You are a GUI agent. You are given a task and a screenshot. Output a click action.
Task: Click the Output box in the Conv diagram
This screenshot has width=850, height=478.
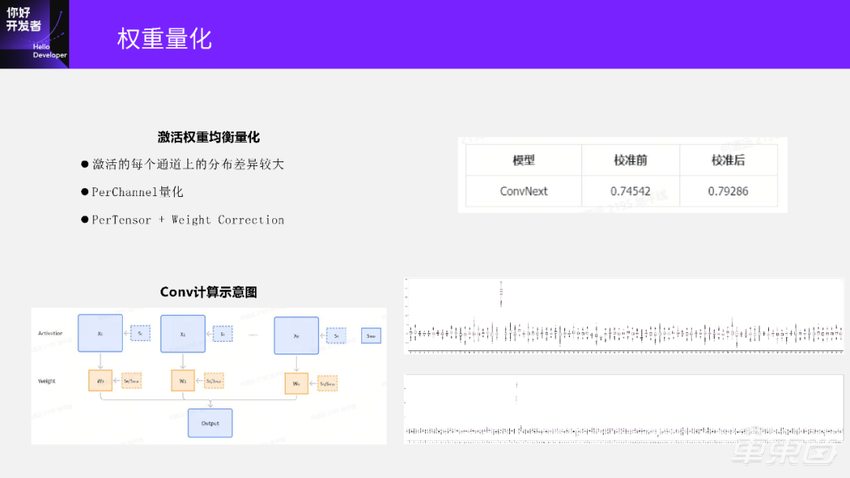point(209,423)
